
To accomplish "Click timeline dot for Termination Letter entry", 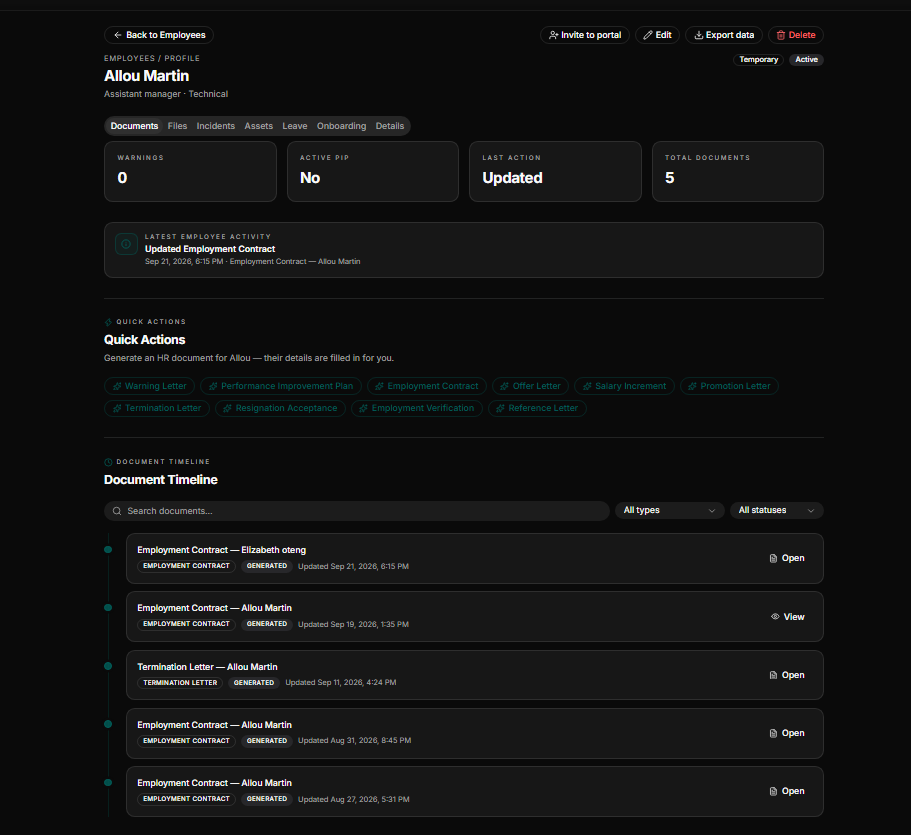I will click(108, 666).
